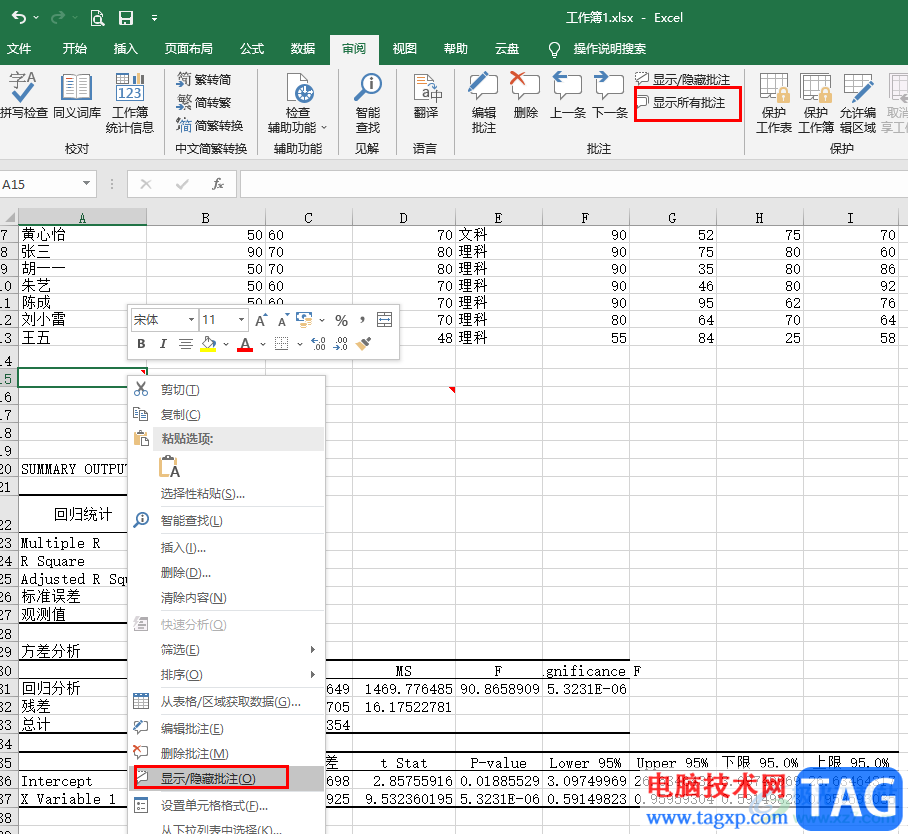Switch to the 数据 tab
This screenshot has height=834, width=908.
point(303,49)
